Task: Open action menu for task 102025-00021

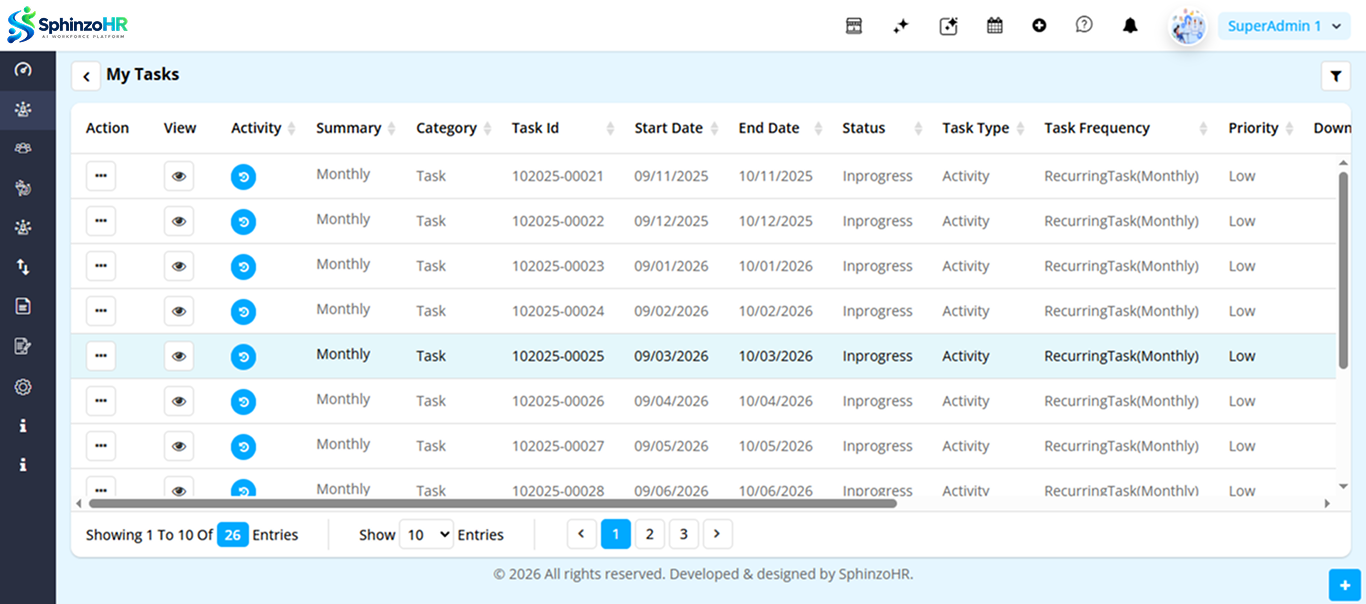Action: click(101, 176)
